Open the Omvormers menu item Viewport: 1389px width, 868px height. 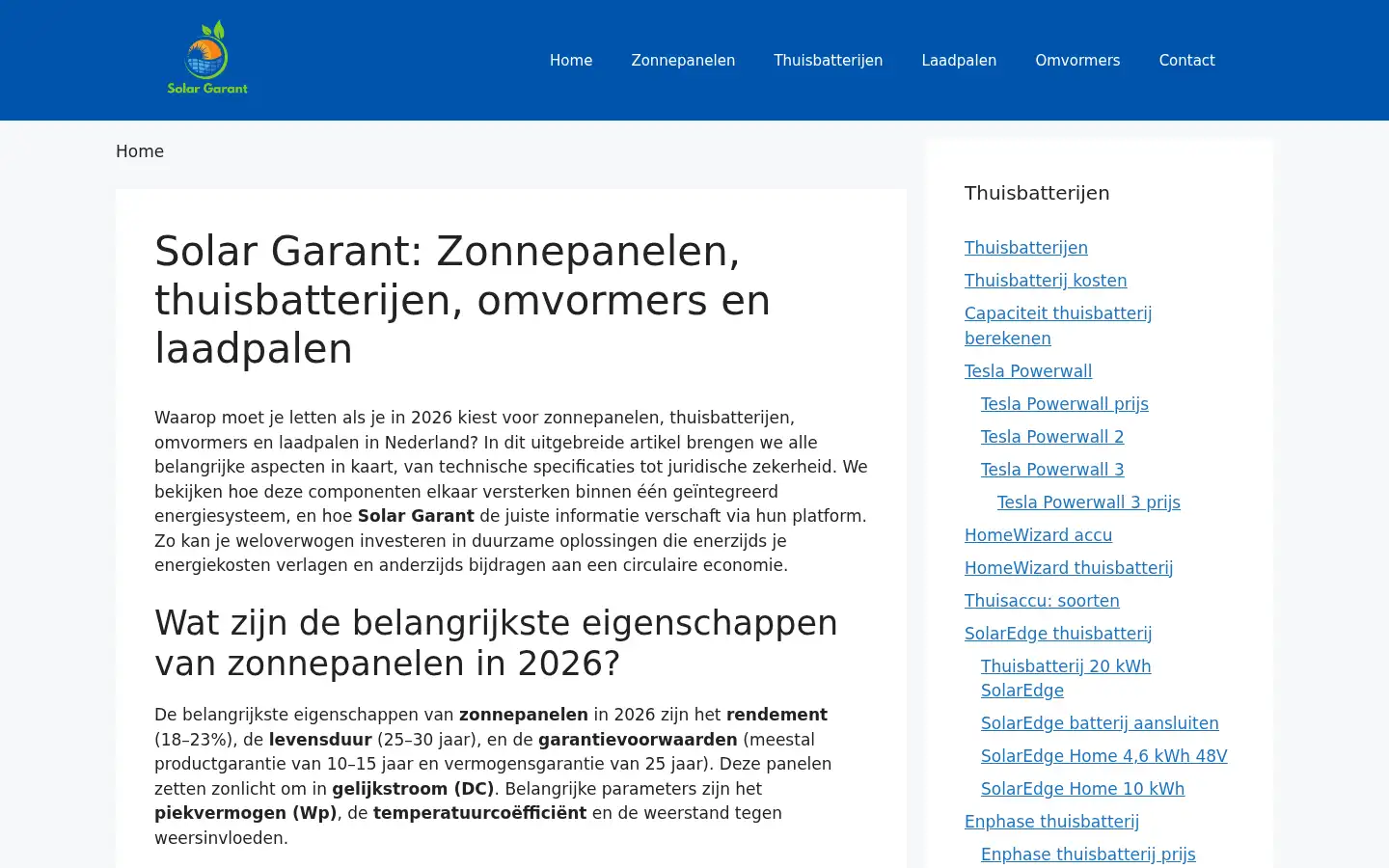(1077, 60)
